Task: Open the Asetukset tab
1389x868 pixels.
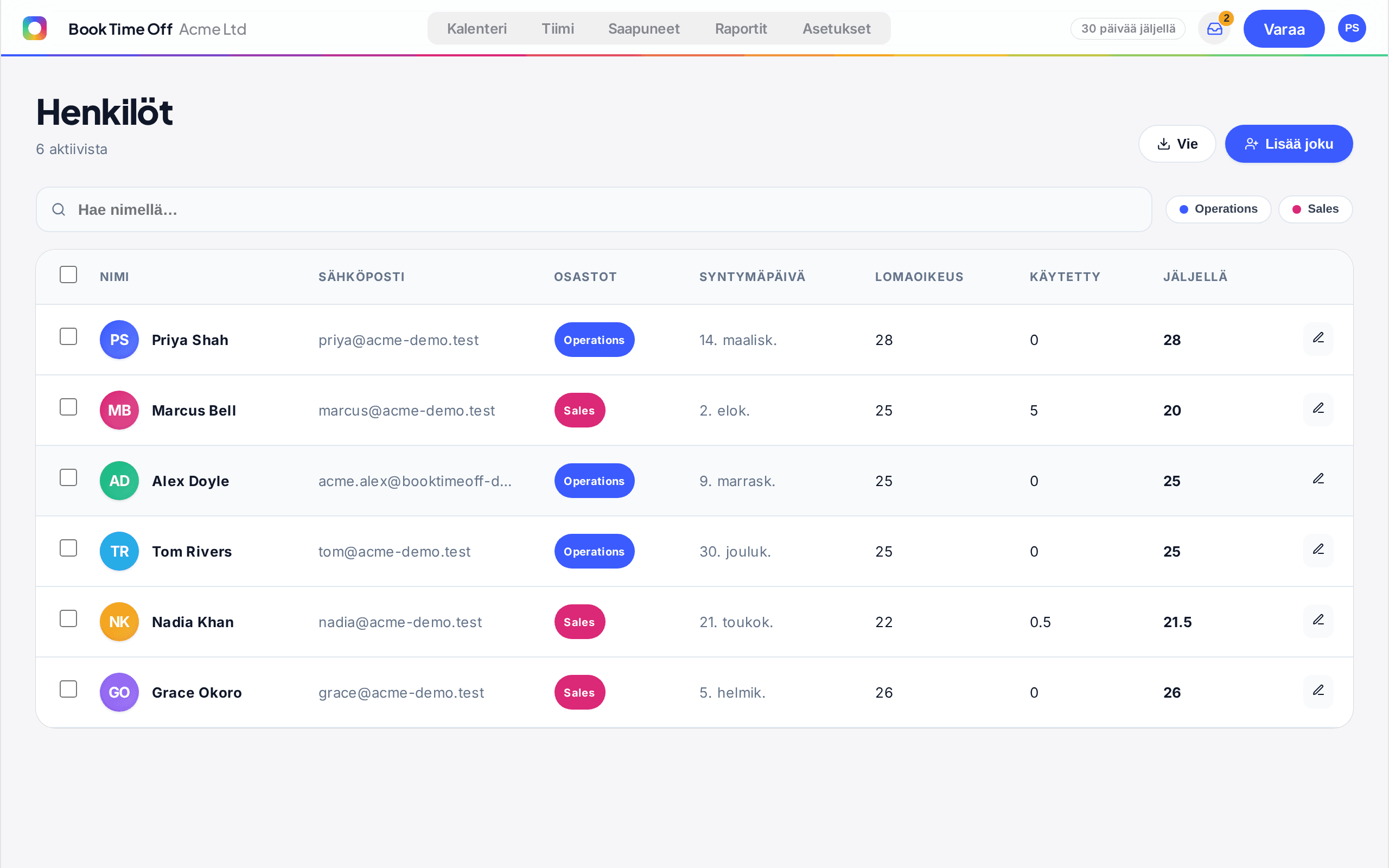Action: [836, 29]
